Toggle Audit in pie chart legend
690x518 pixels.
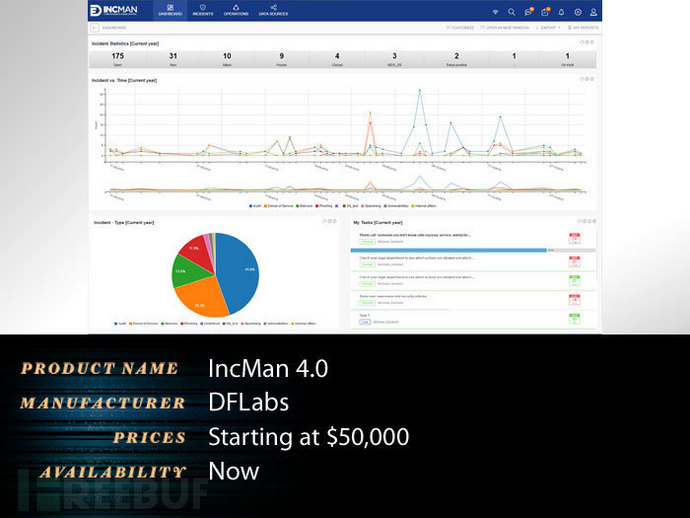click(120, 323)
